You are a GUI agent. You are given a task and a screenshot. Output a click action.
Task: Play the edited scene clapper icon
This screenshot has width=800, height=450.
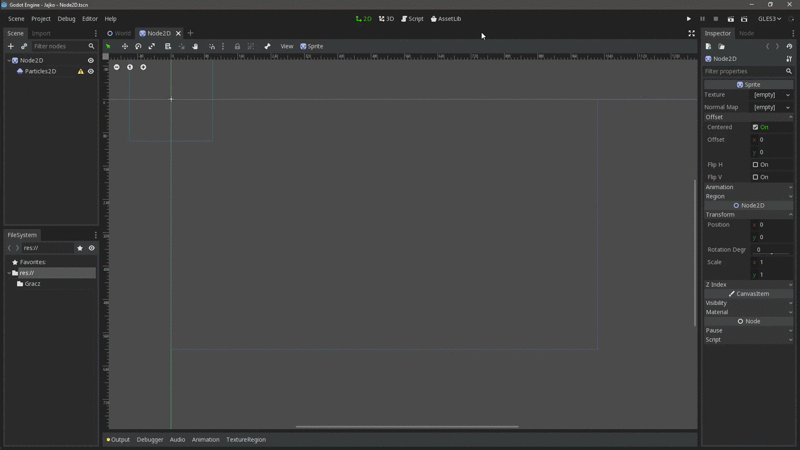731,19
